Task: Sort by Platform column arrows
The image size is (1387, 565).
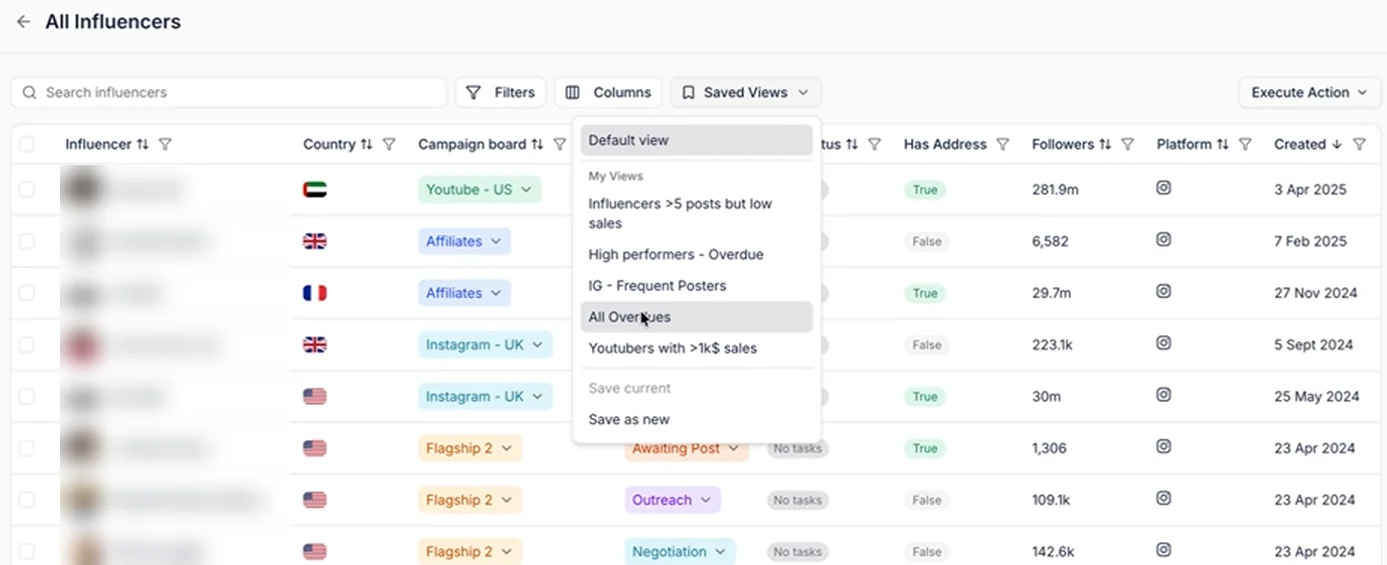Action: (x=1222, y=144)
